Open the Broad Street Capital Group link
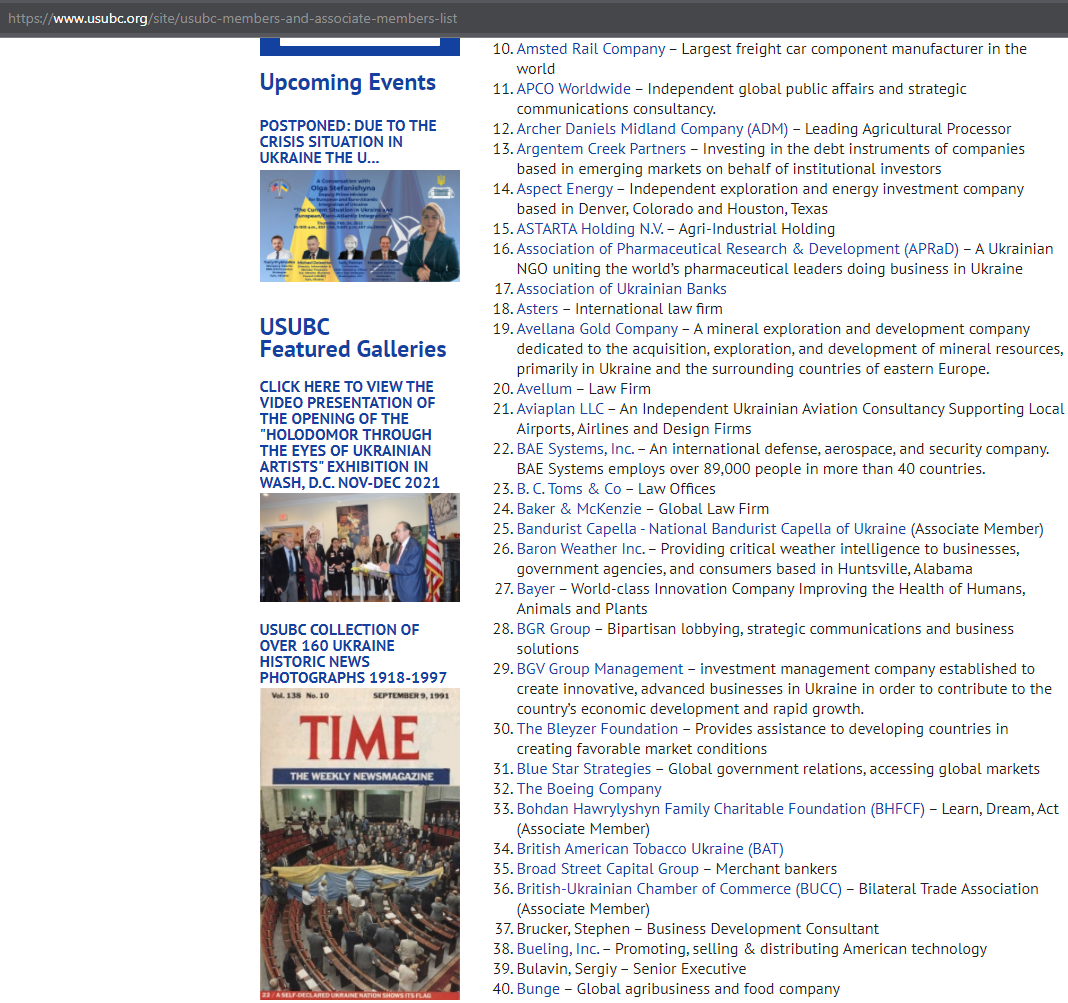The height and width of the screenshot is (1003, 1068). tap(608, 870)
